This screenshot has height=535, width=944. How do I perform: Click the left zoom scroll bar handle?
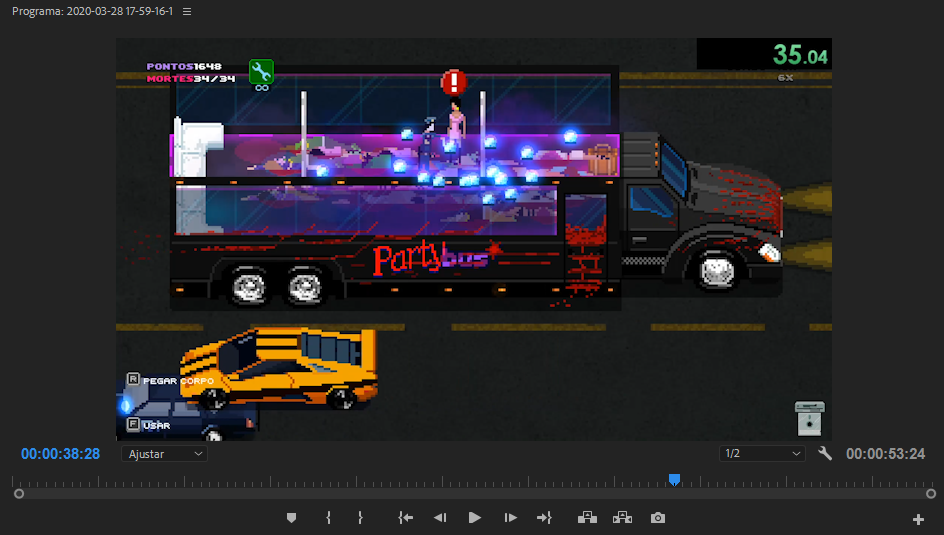19,493
